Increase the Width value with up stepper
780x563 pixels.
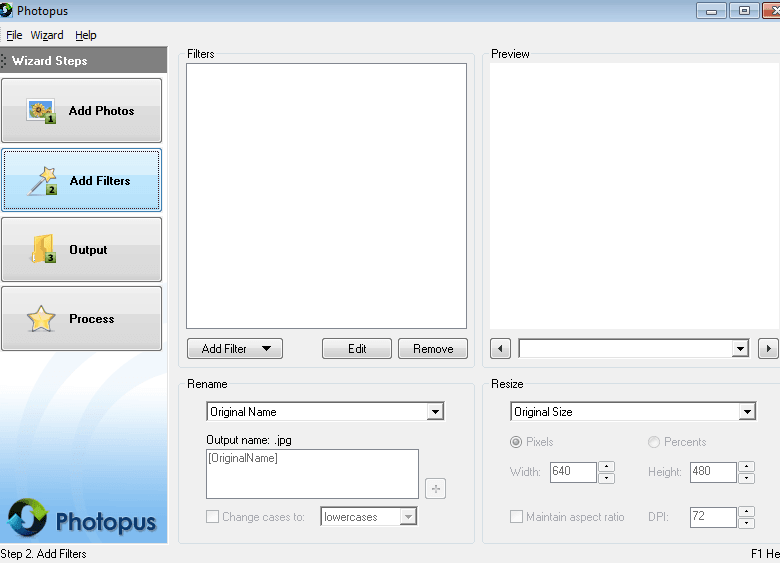[x=606, y=466]
